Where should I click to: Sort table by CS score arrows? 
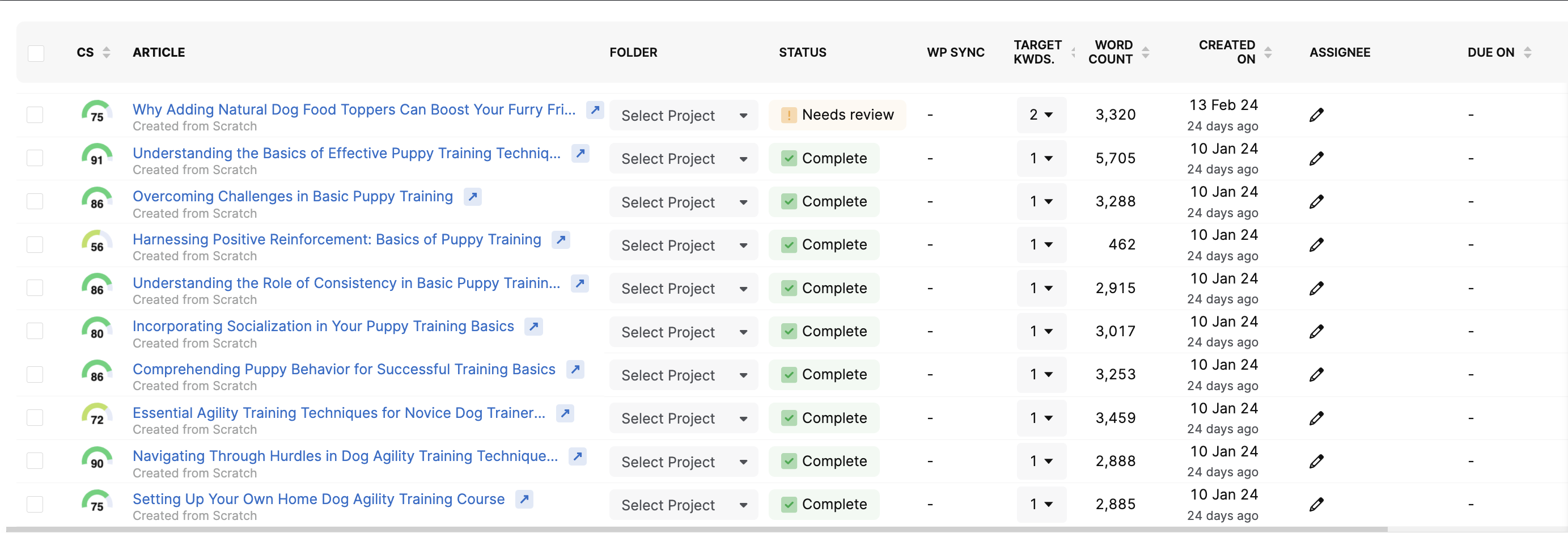point(107,52)
